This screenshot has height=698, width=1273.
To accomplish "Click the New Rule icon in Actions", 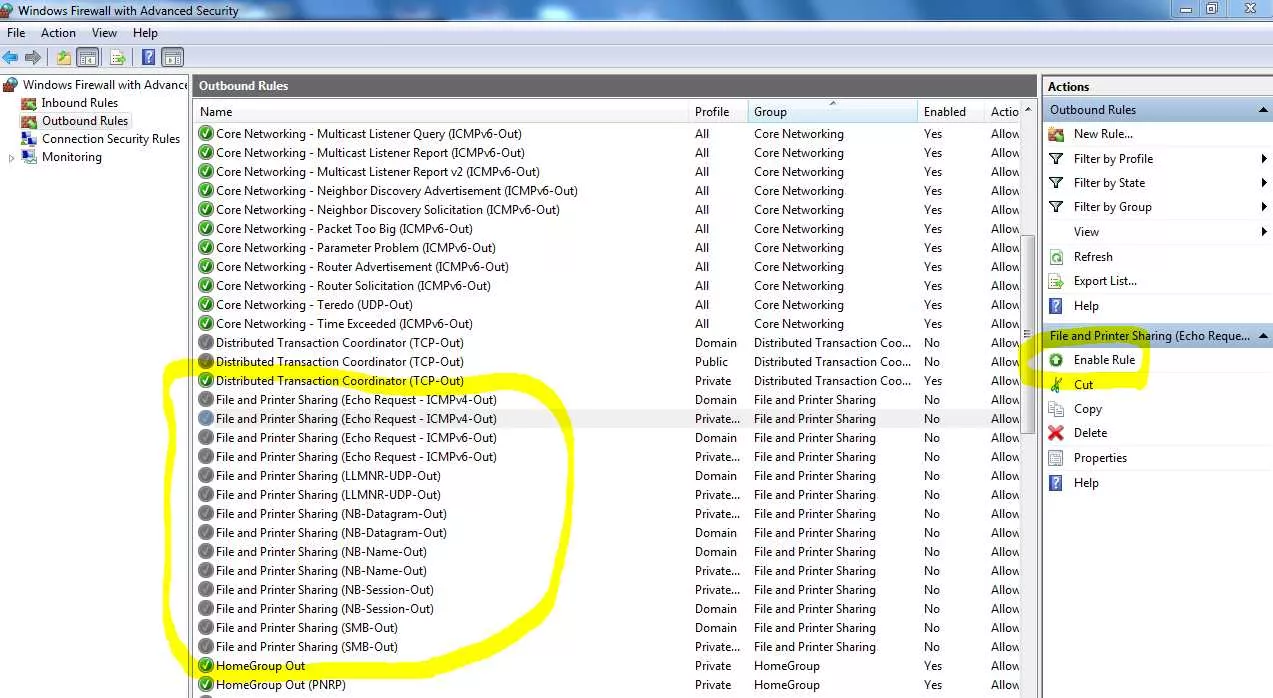I will coord(1055,134).
